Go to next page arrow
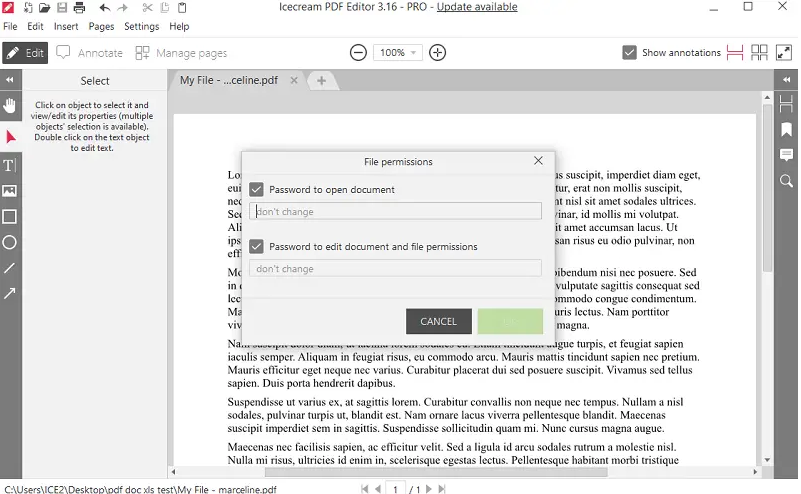This screenshot has height=494, width=801. tap(429, 489)
